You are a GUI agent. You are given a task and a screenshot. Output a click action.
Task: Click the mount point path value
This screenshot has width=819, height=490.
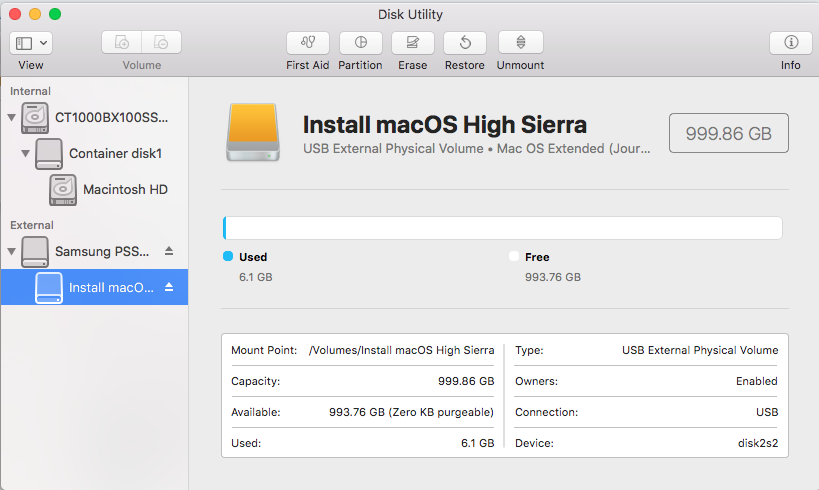click(401, 350)
